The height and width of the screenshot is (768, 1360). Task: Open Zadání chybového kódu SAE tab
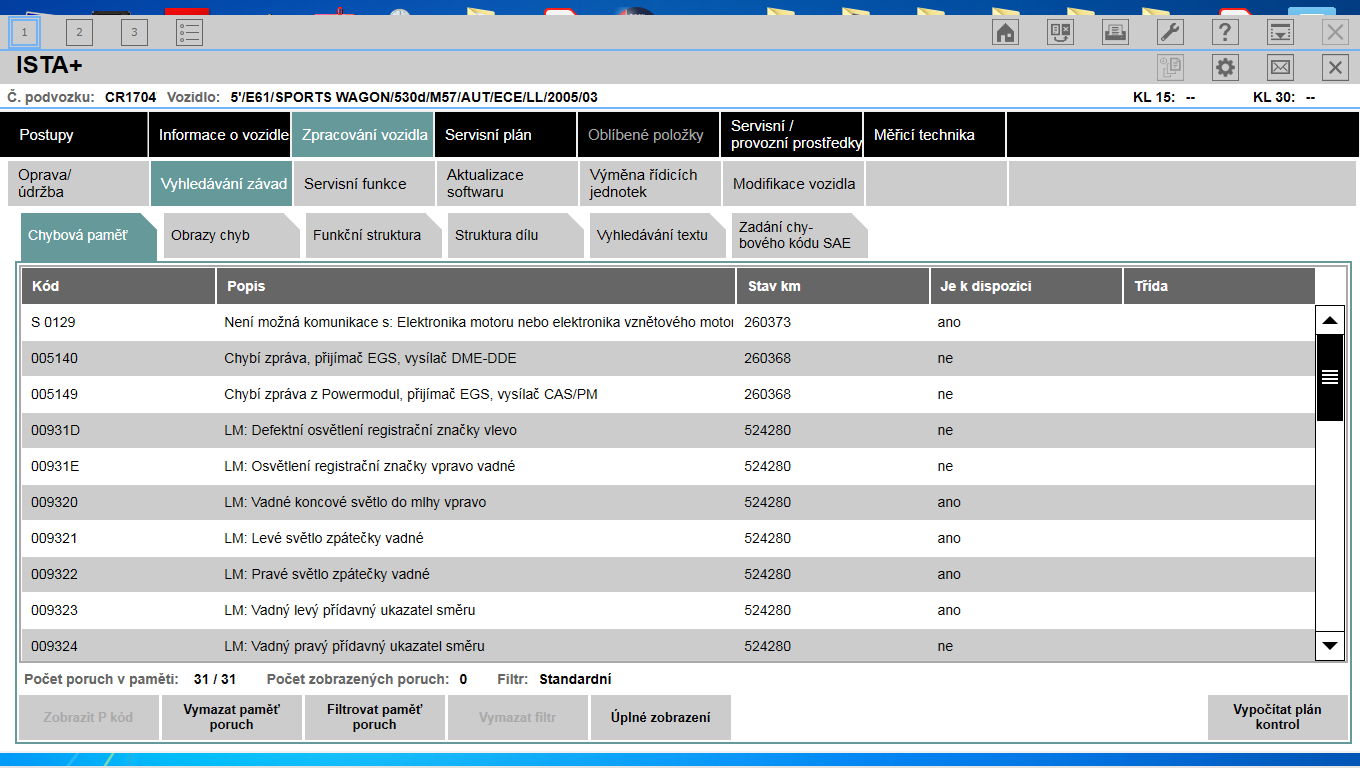tap(799, 236)
